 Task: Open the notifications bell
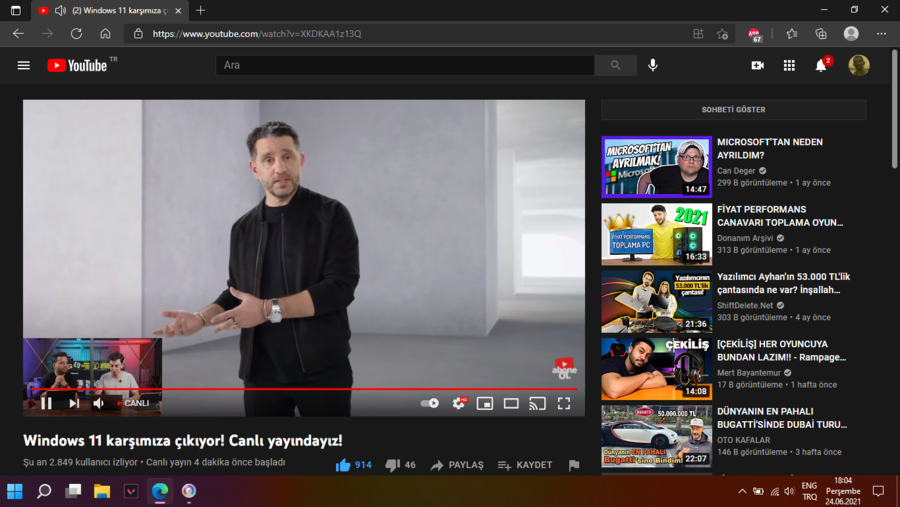tap(821, 65)
